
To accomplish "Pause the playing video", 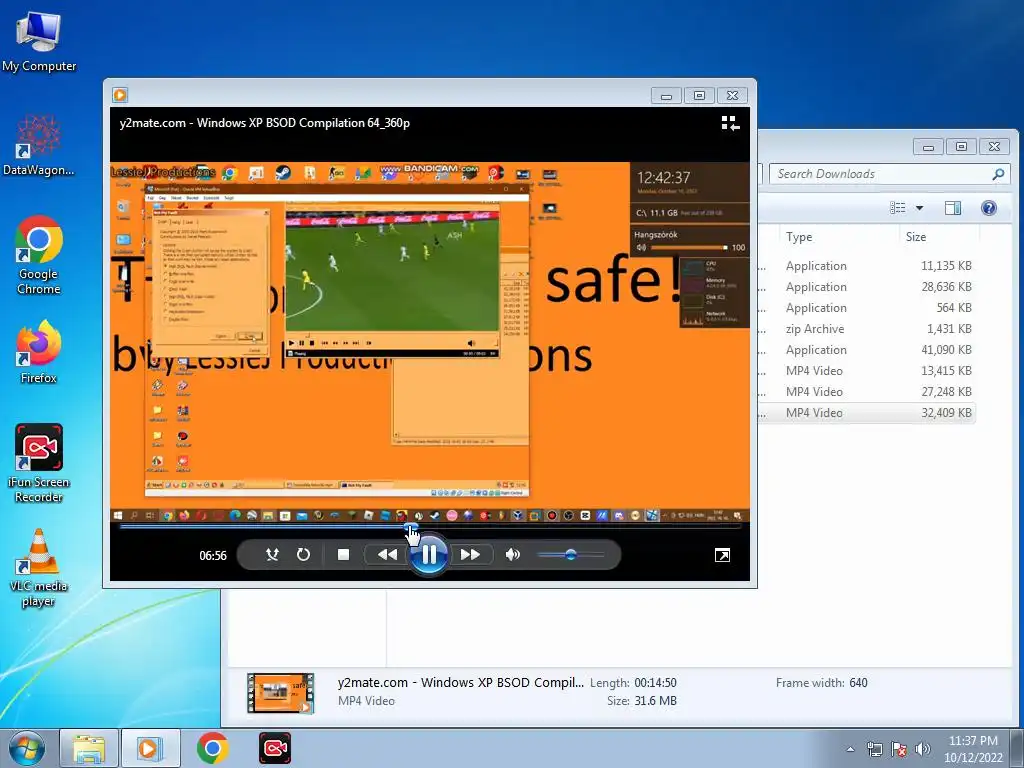I will point(428,555).
